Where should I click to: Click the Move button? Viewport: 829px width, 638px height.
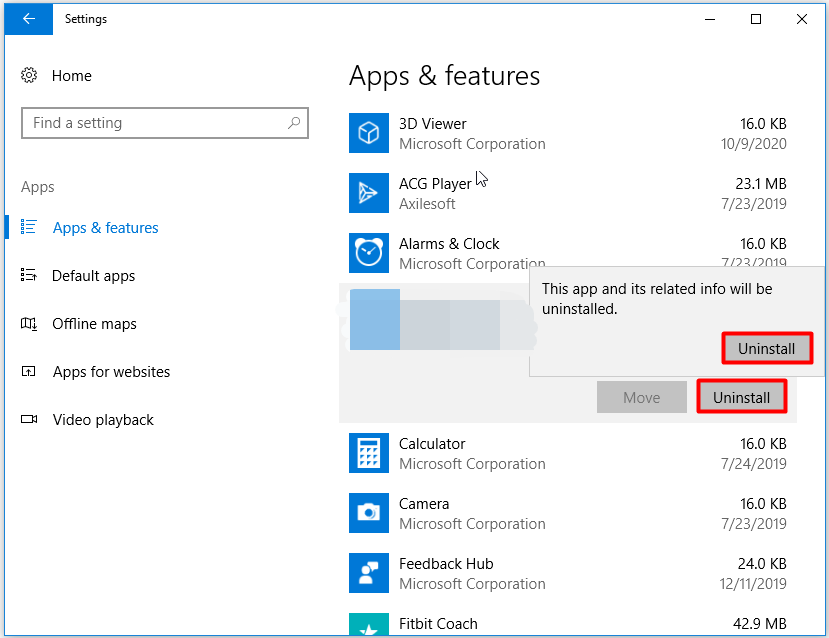[641, 397]
